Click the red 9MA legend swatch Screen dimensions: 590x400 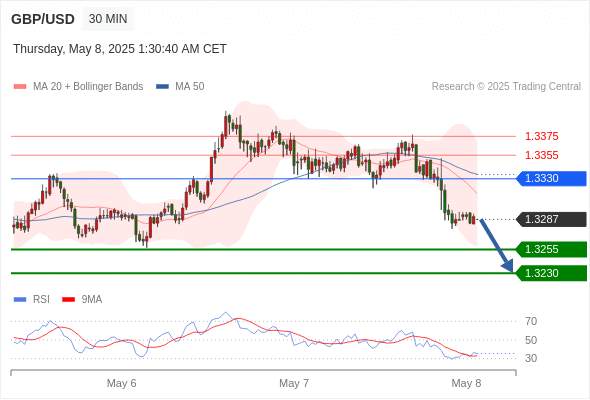click(68, 300)
